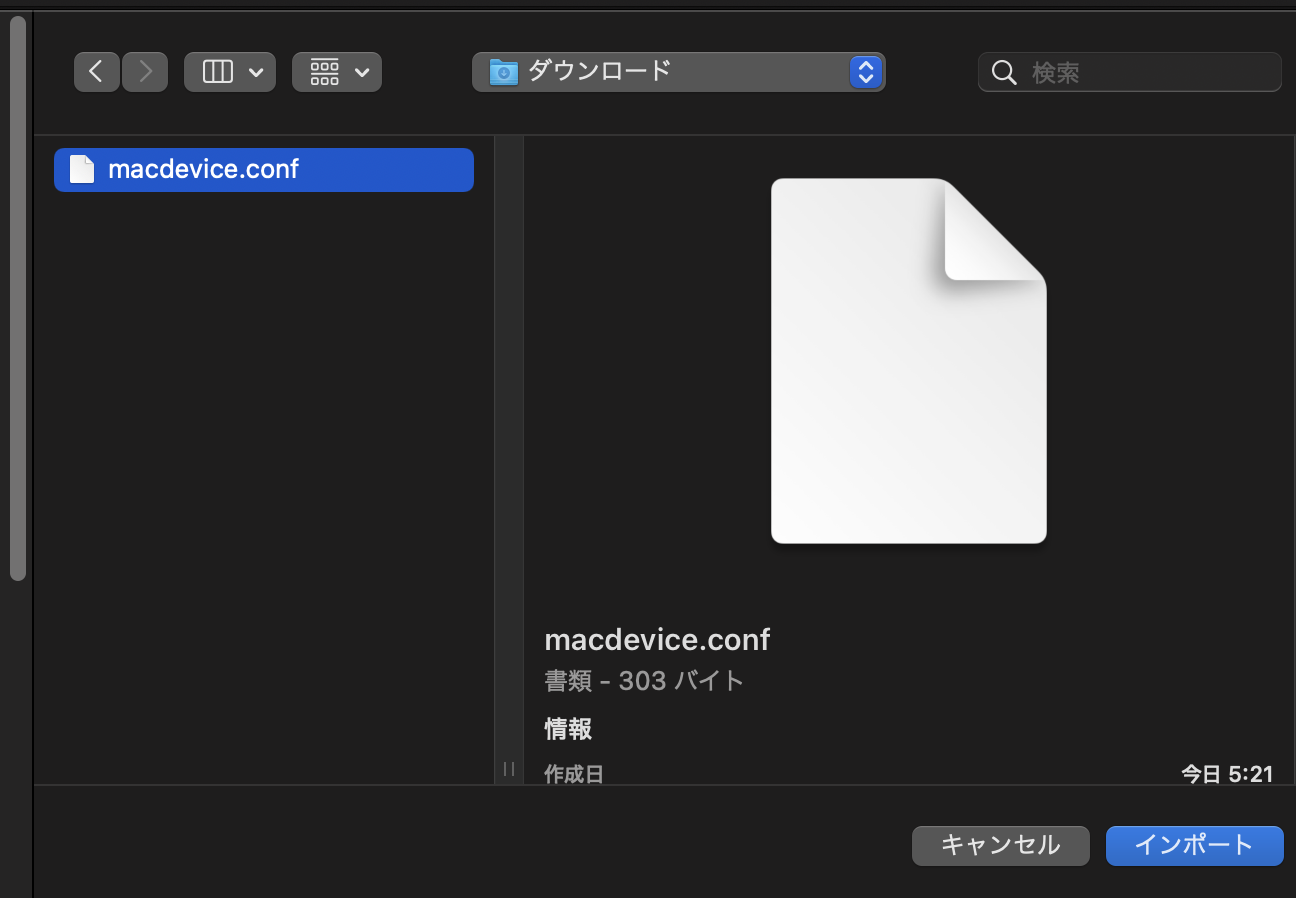Switch to column view icon
This screenshot has width=1296, height=898.
[217, 72]
